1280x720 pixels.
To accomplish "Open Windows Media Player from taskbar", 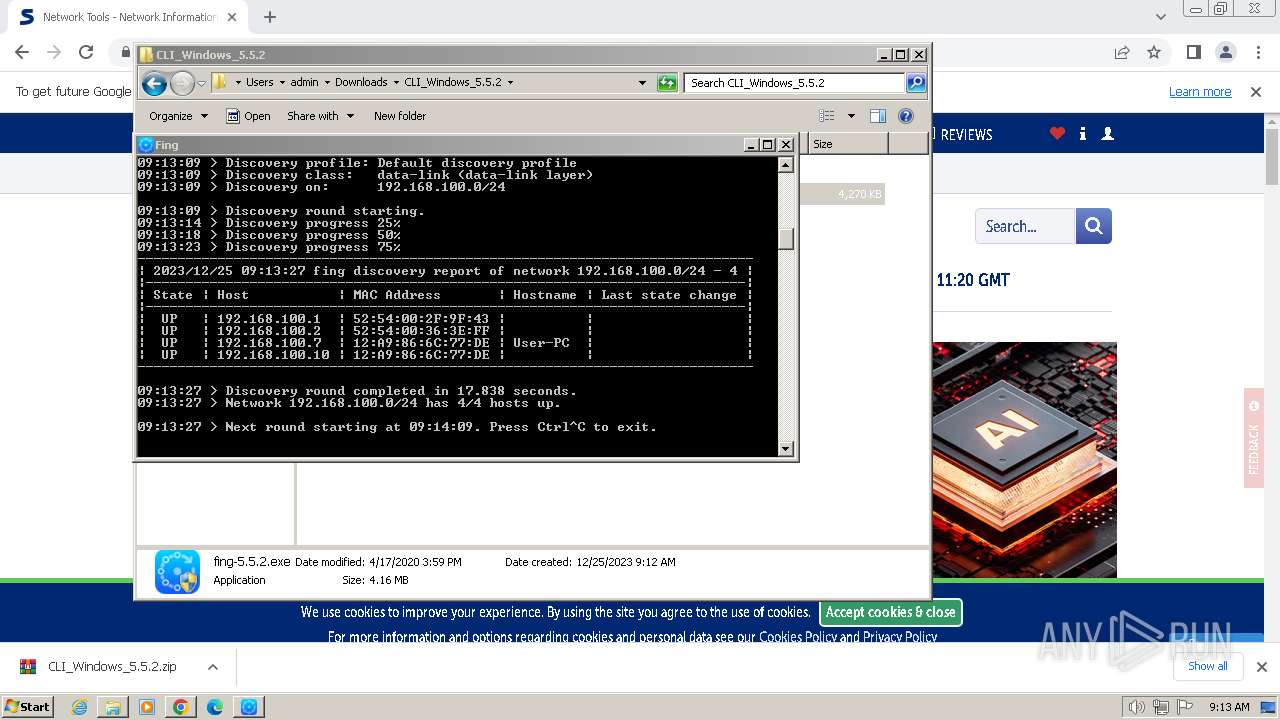I will [147, 707].
